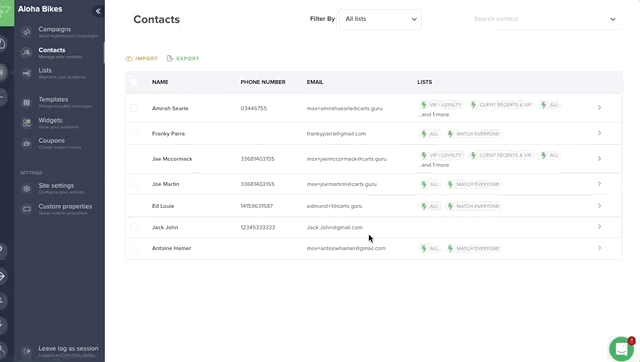
Task: Click the Campaigns megaphone icon
Action: (27, 32)
